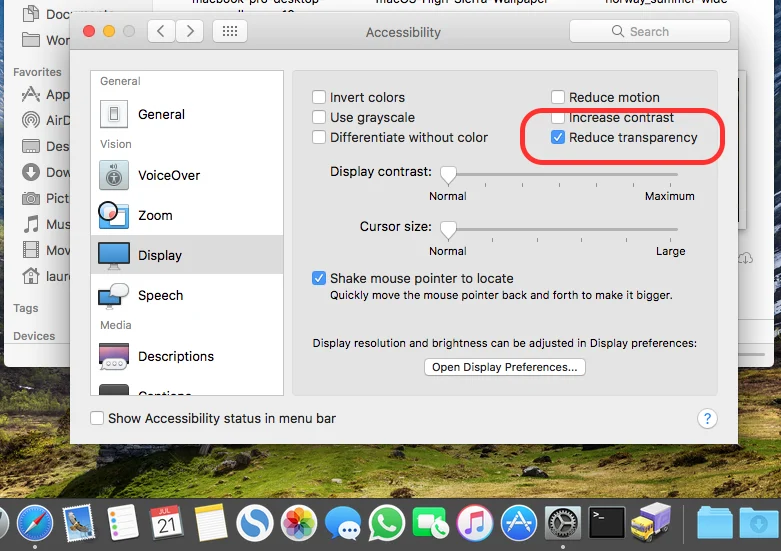Go back with the left chevron
The image size is (781, 551).
(161, 31)
